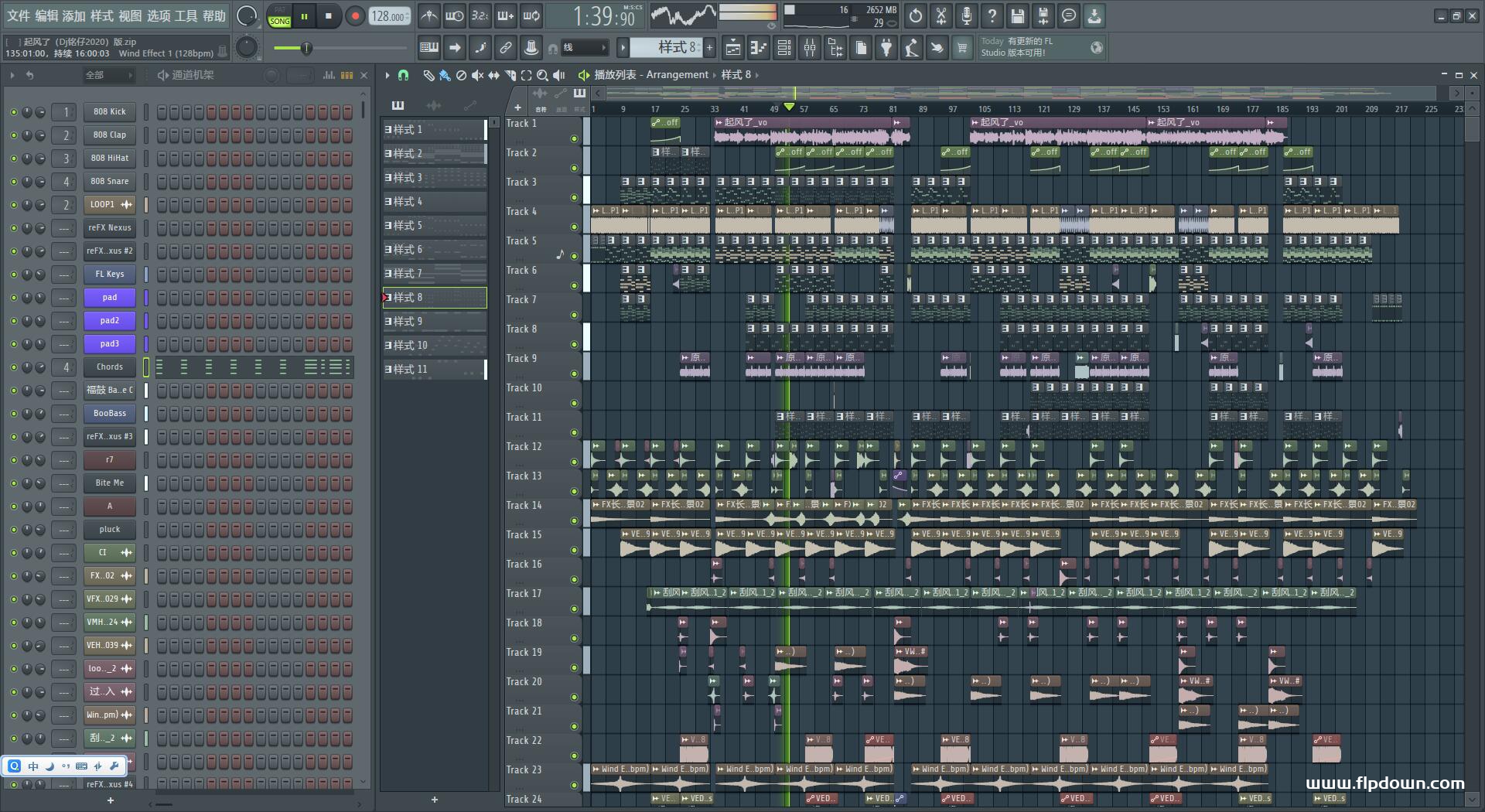
Task: Toggle the recording countdown icon
Action: pyautogui.click(x=480, y=15)
